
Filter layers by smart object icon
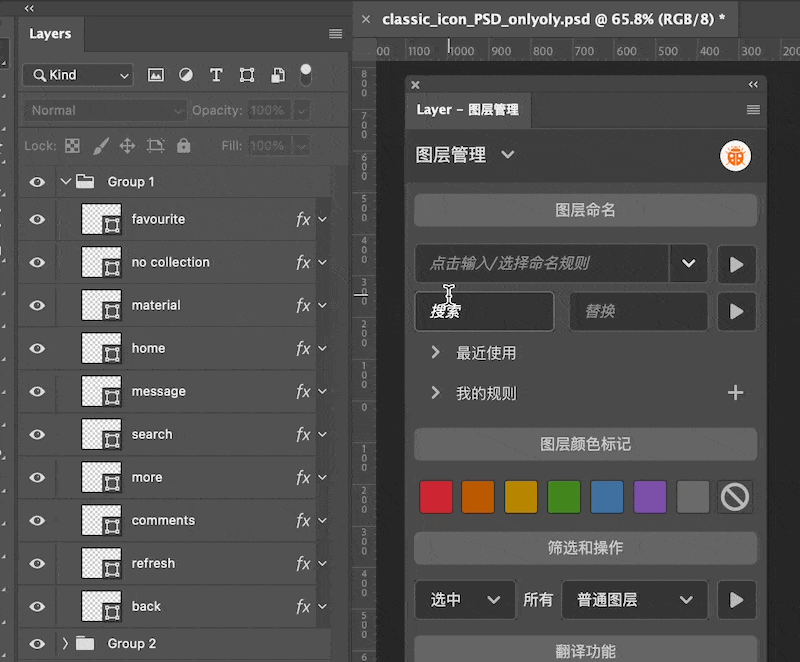[278, 75]
